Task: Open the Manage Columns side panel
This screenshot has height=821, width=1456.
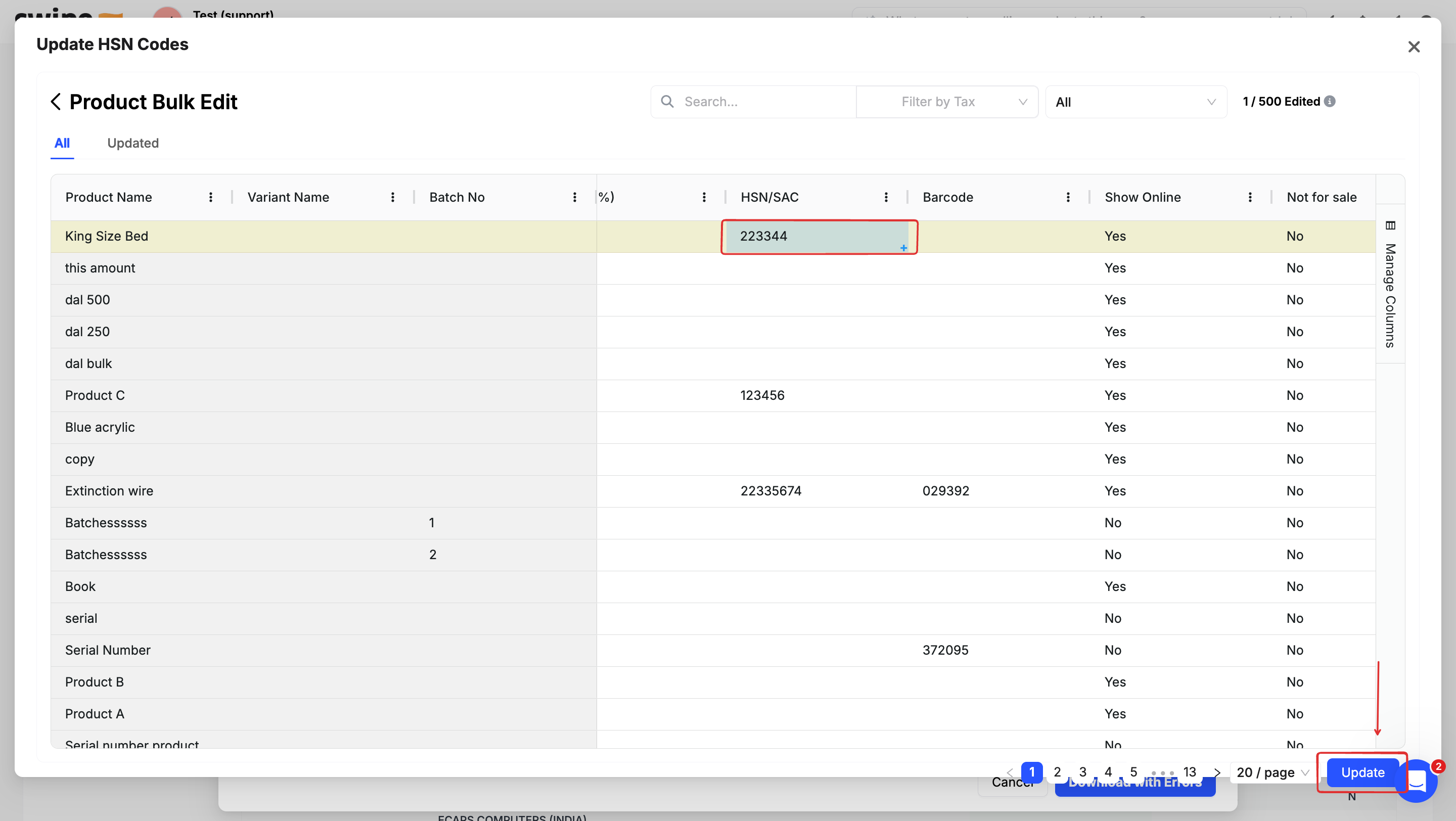Action: point(1390,285)
